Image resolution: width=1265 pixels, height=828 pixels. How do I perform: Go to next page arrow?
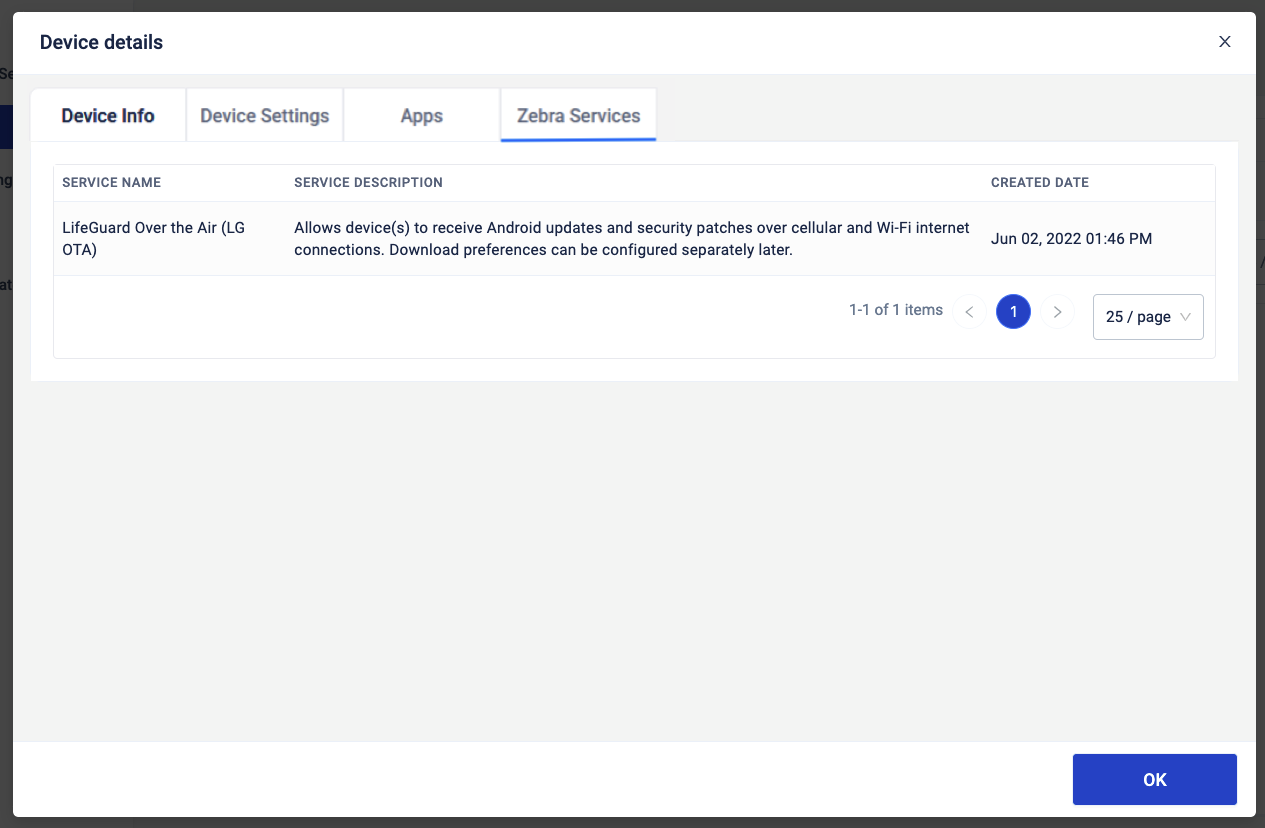click(1057, 312)
